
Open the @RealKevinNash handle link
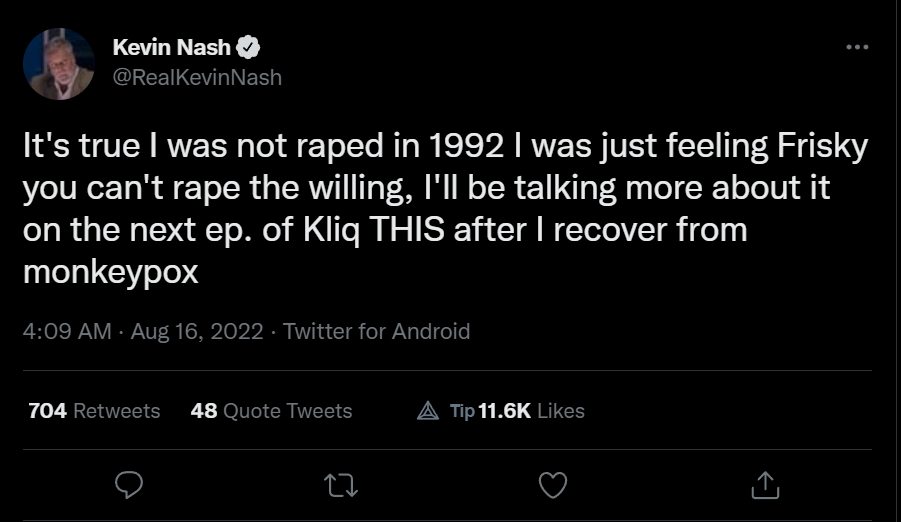pyautogui.click(x=197, y=77)
